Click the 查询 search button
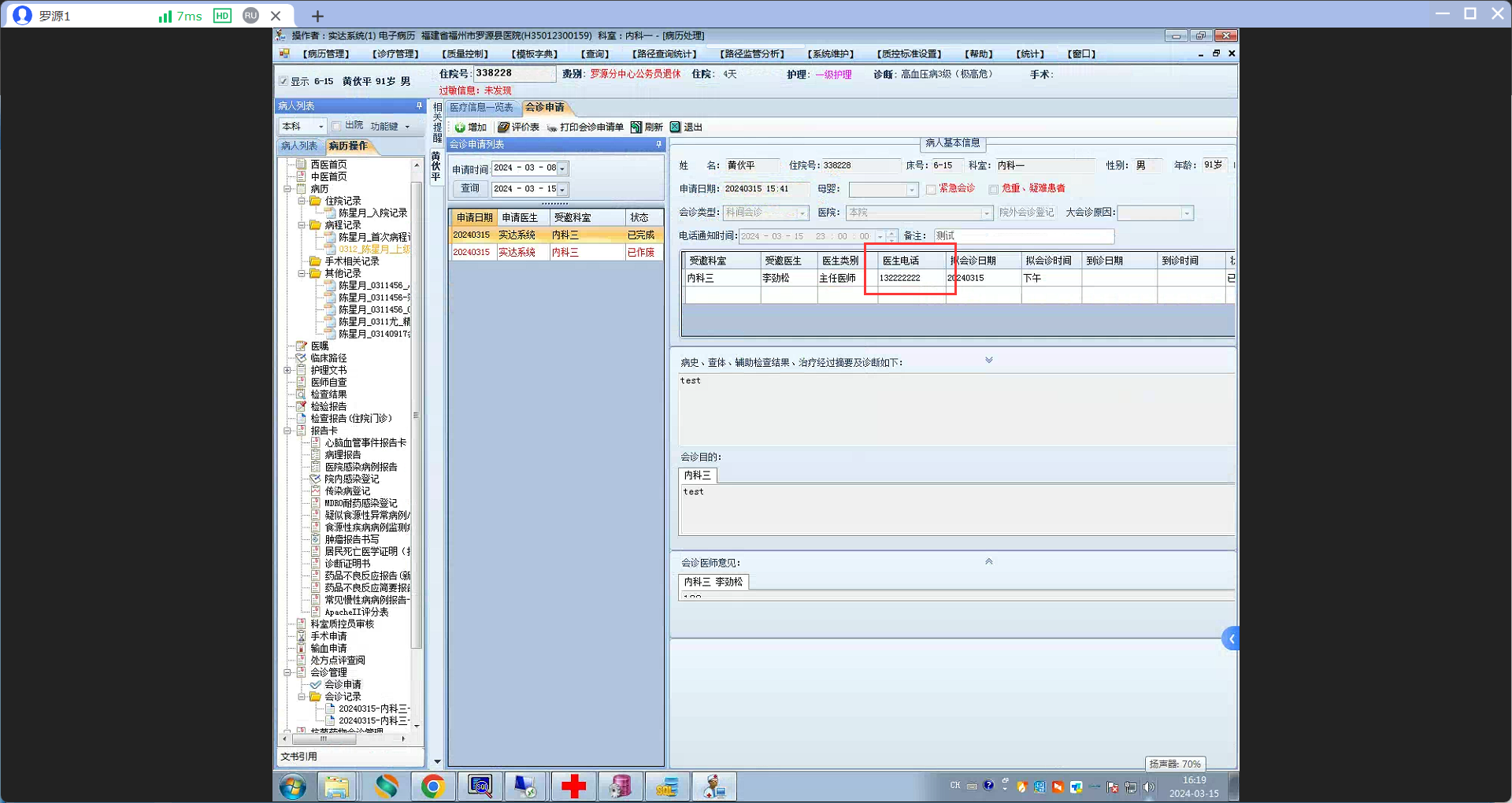This screenshot has height=803, width=1512. click(470, 189)
